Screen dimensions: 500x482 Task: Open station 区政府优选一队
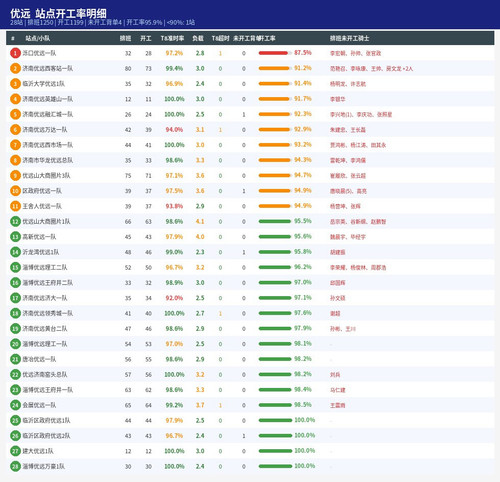tap(42, 191)
